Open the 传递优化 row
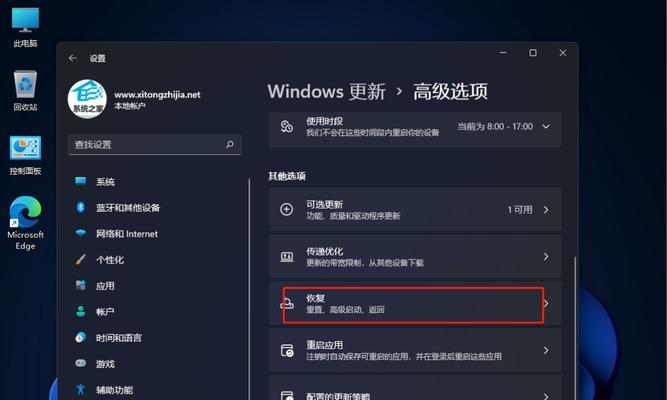The height and width of the screenshot is (400, 667). pos(415,257)
